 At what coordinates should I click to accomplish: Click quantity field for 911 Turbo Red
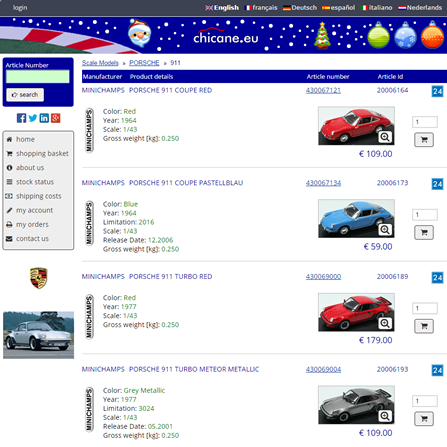click(425, 308)
